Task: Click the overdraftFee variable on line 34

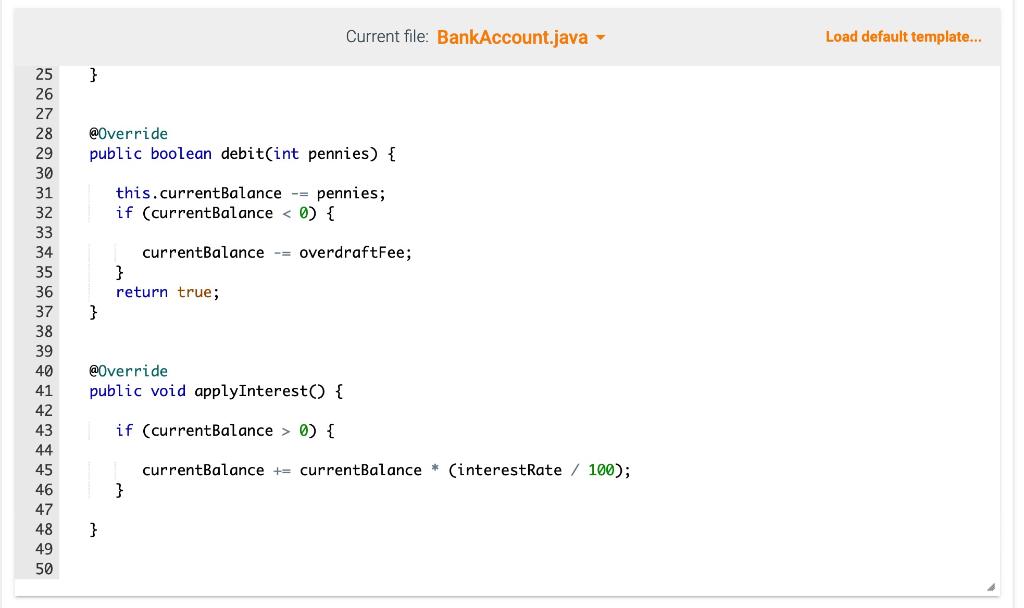Action: tap(355, 252)
